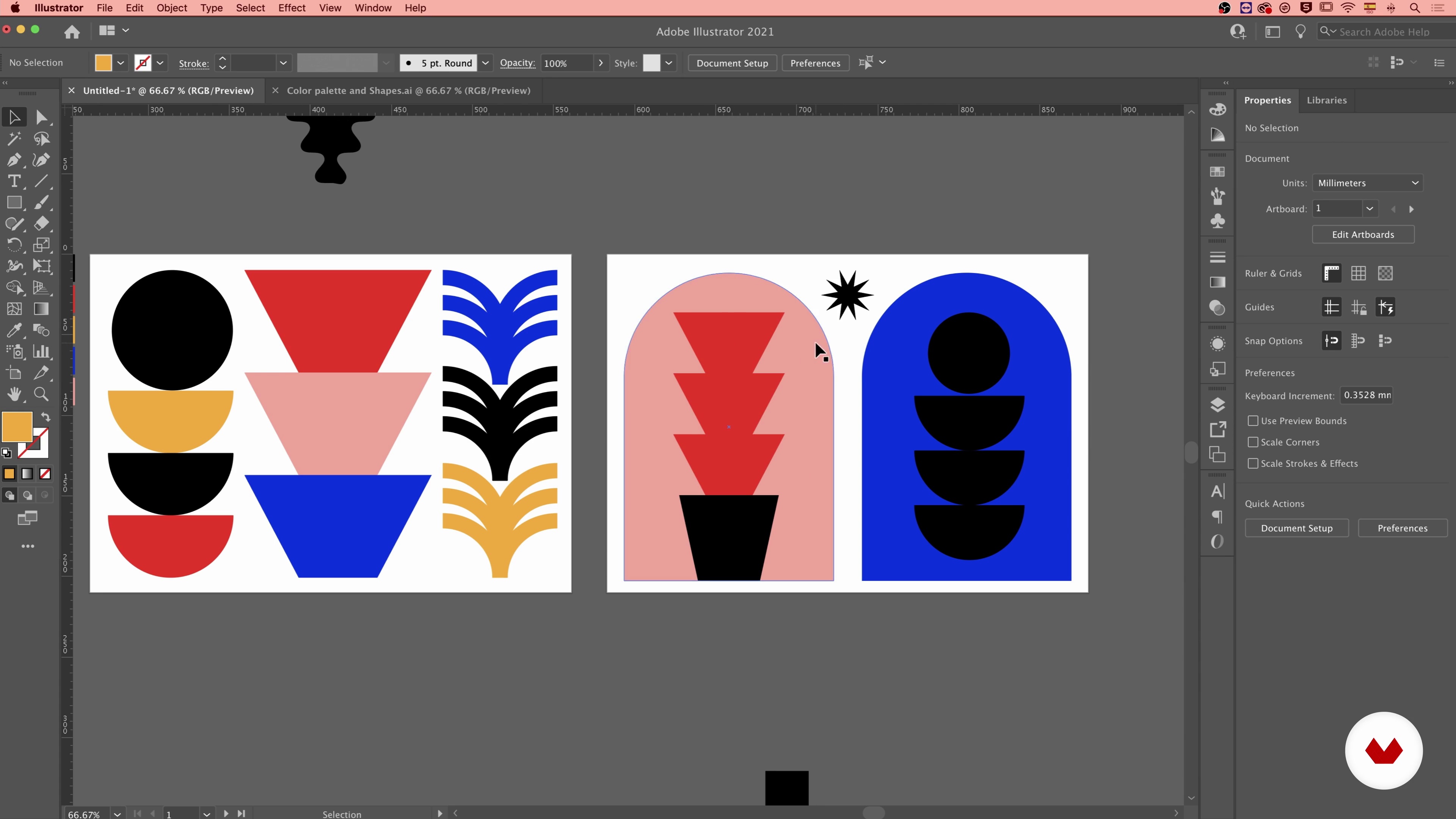Enable Scale Strokes & Effects checkbox
Viewport: 1456px width, 819px height.
tap(1253, 463)
